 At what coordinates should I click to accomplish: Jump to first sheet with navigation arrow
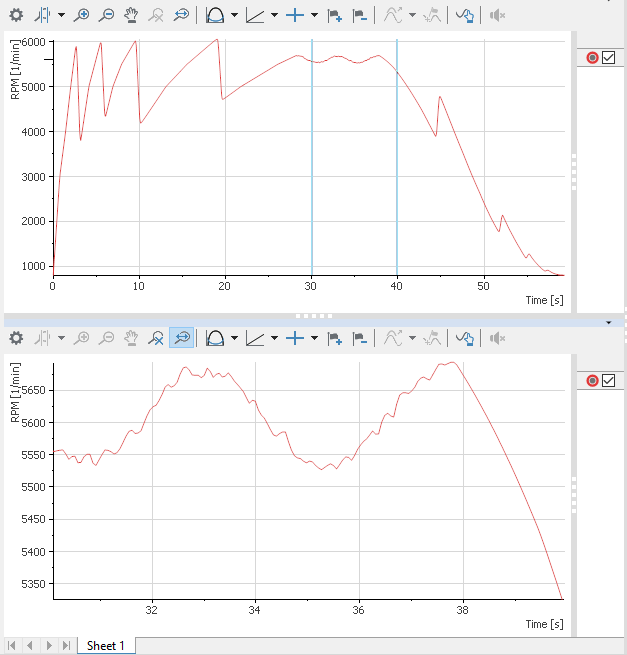pos(12,645)
